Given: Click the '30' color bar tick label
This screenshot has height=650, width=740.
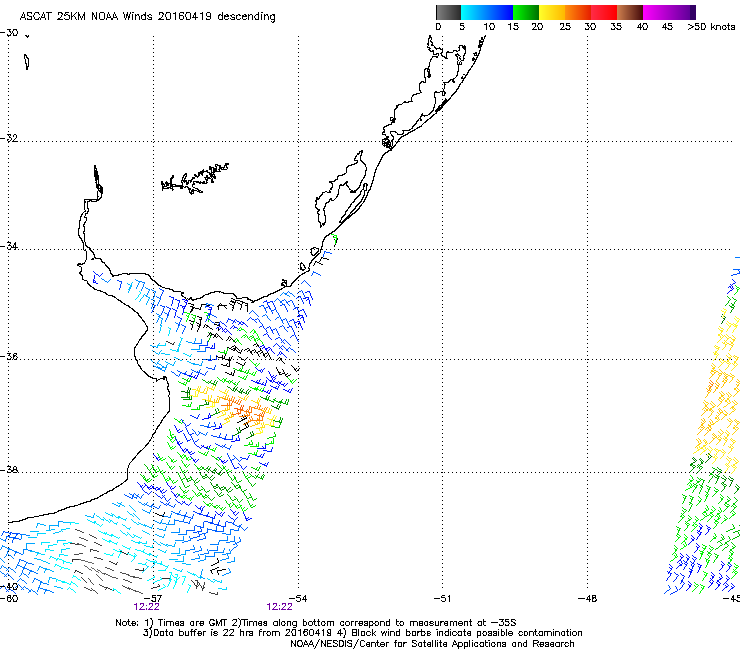Looking at the screenshot, I should pos(590,27).
